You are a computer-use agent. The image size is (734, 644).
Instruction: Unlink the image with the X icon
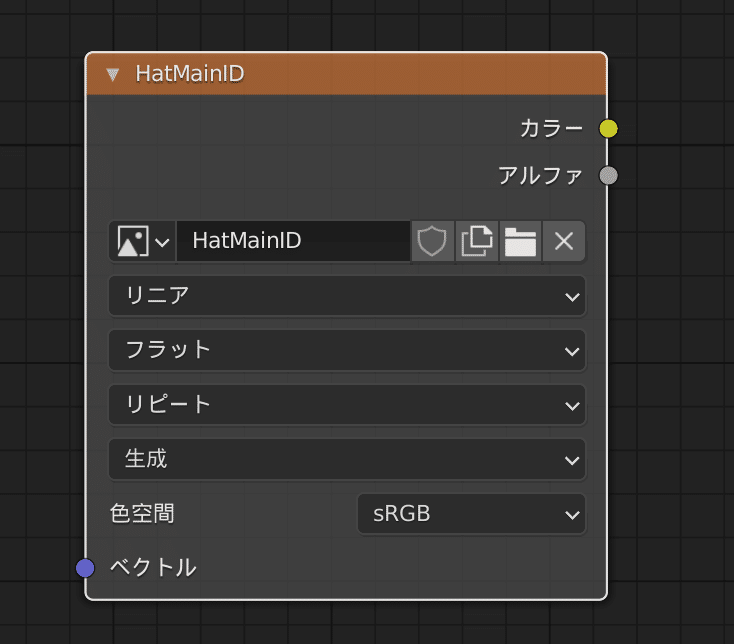[564, 241]
